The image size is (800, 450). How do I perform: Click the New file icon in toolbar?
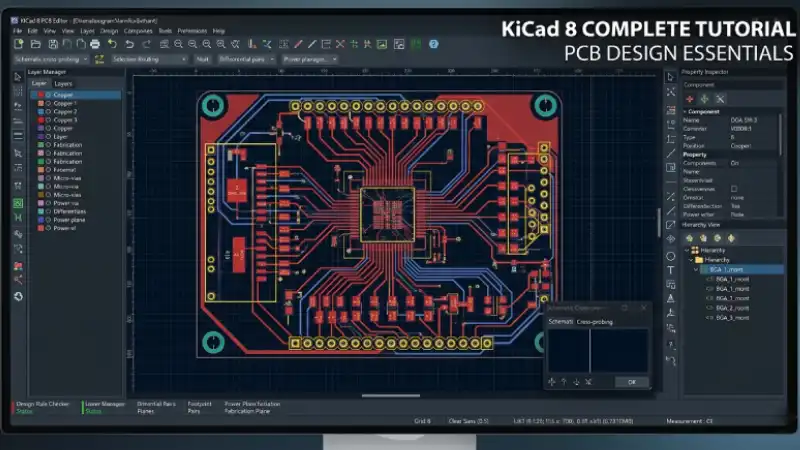(19, 44)
